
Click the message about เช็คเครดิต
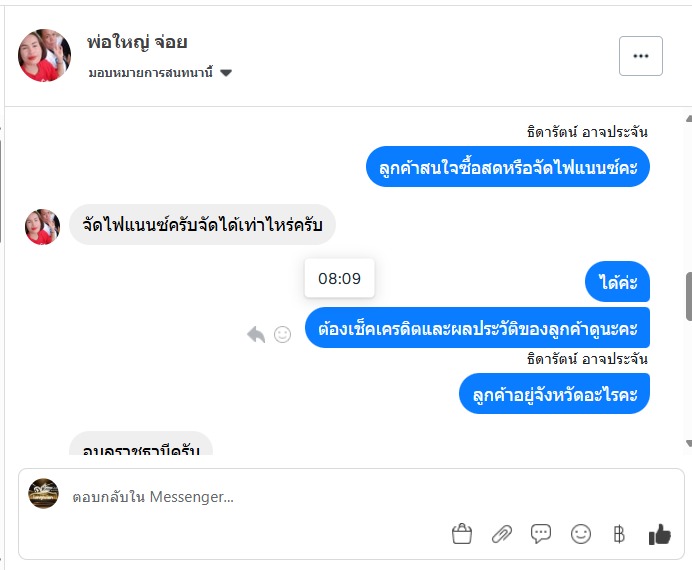(478, 327)
